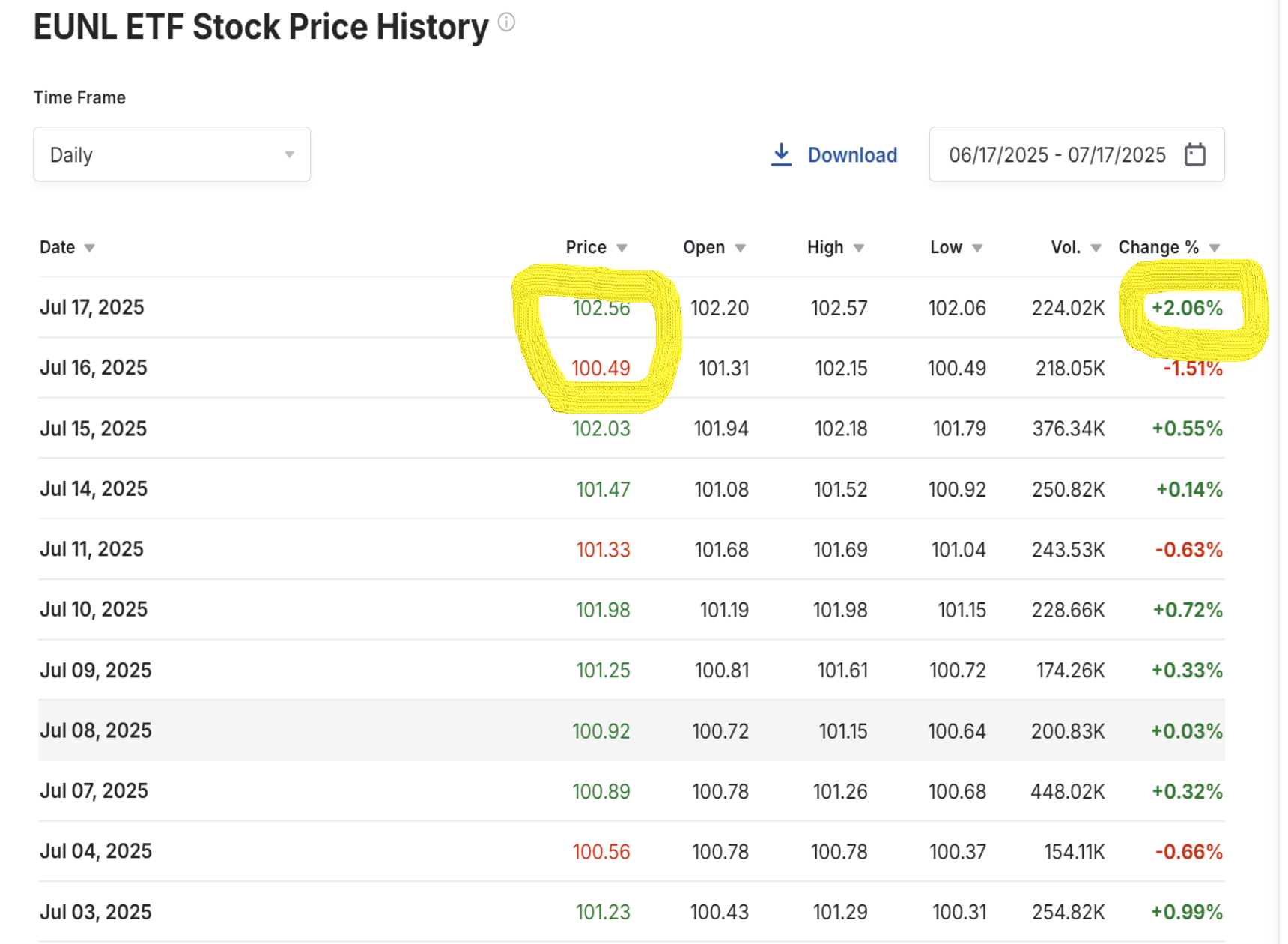
Task: Click the 100.37 low value for Jul 04
Action: [x=958, y=852]
